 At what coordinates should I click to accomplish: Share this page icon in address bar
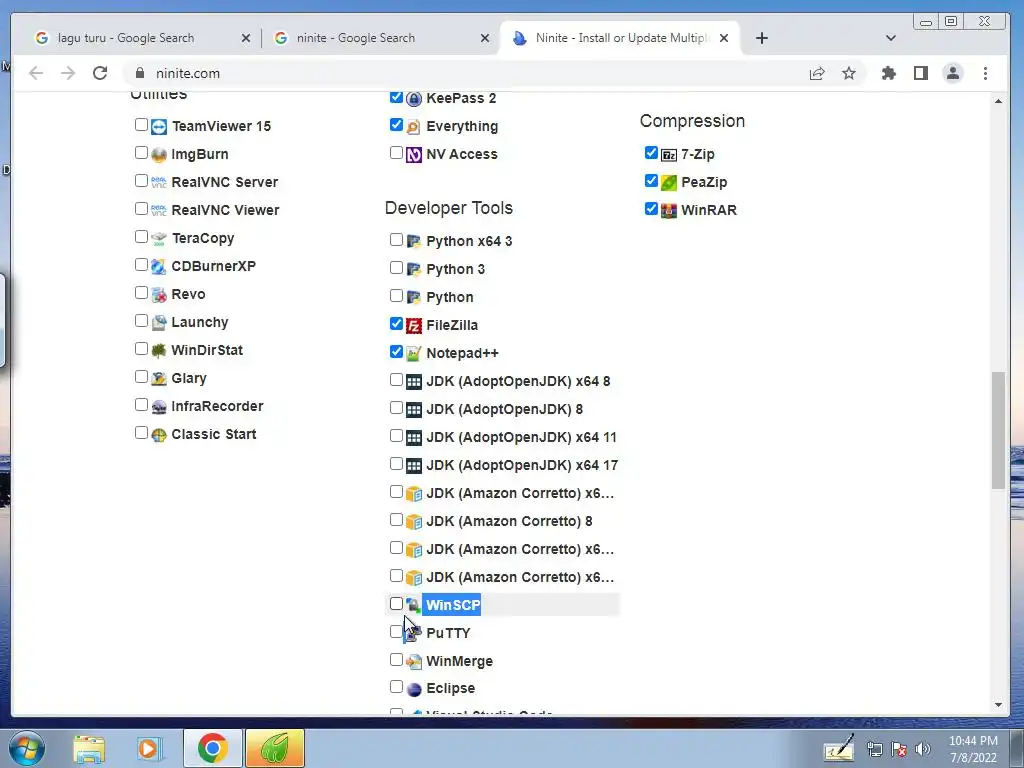tap(817, 73)
